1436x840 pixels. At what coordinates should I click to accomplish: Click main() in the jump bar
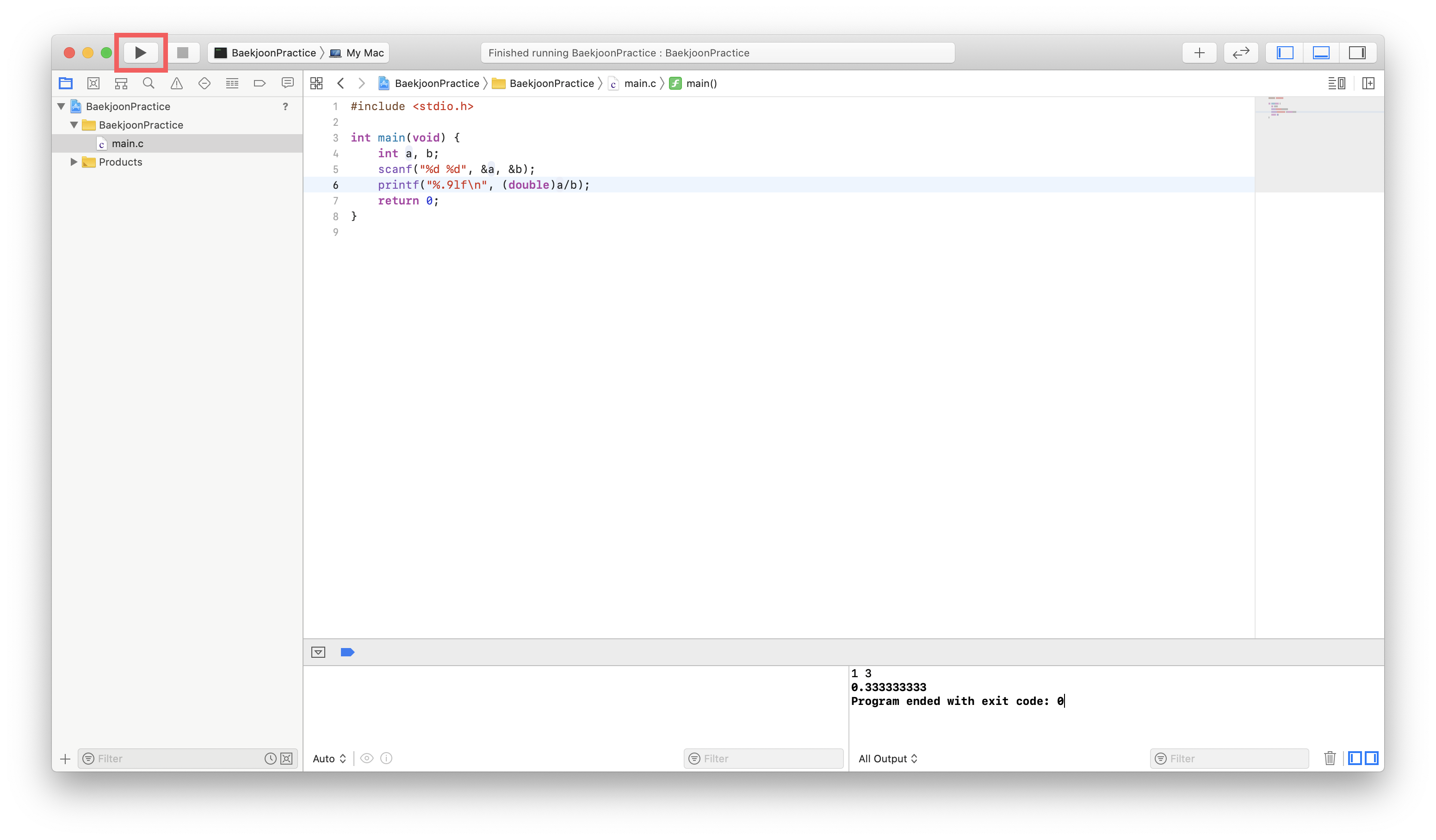point(701,84)
